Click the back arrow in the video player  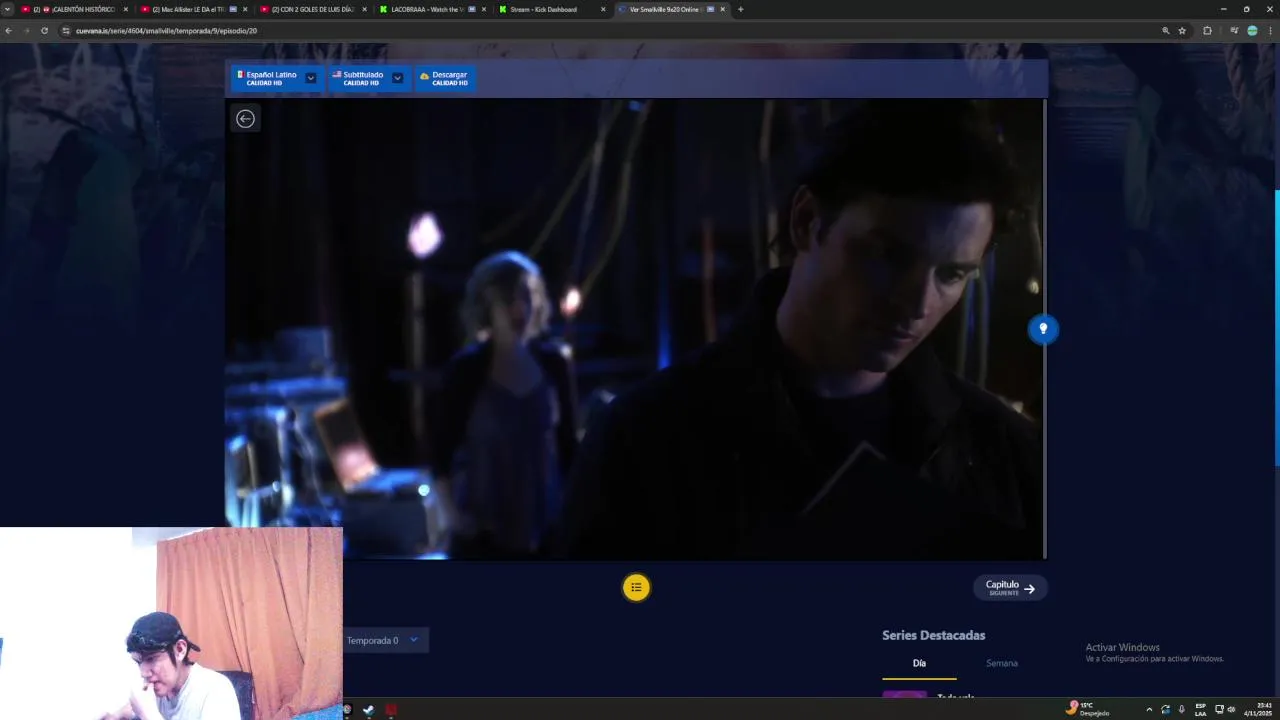tap(245, 119)
